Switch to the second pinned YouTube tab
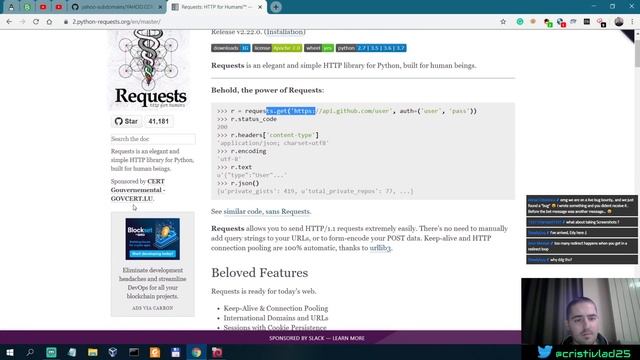 click(x=59, y=7)
